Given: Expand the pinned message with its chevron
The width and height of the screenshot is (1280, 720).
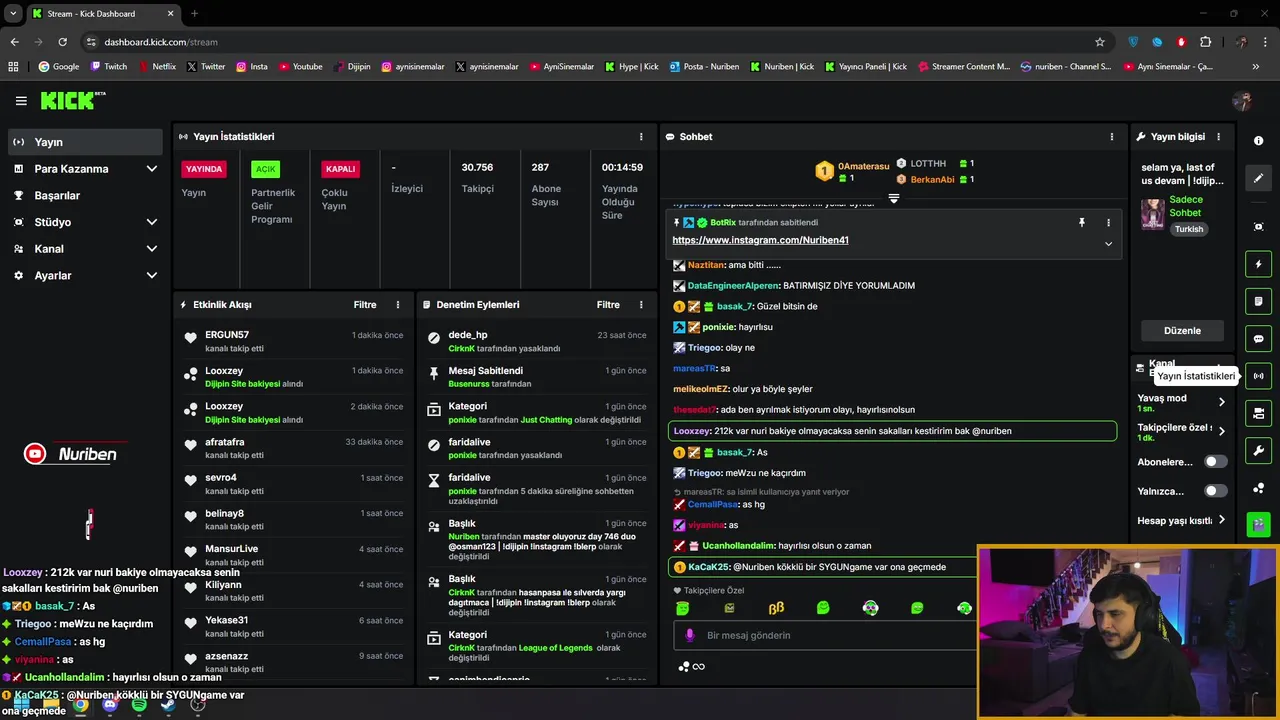Looking at the screenshot, I should click(x=1108, y=244).
